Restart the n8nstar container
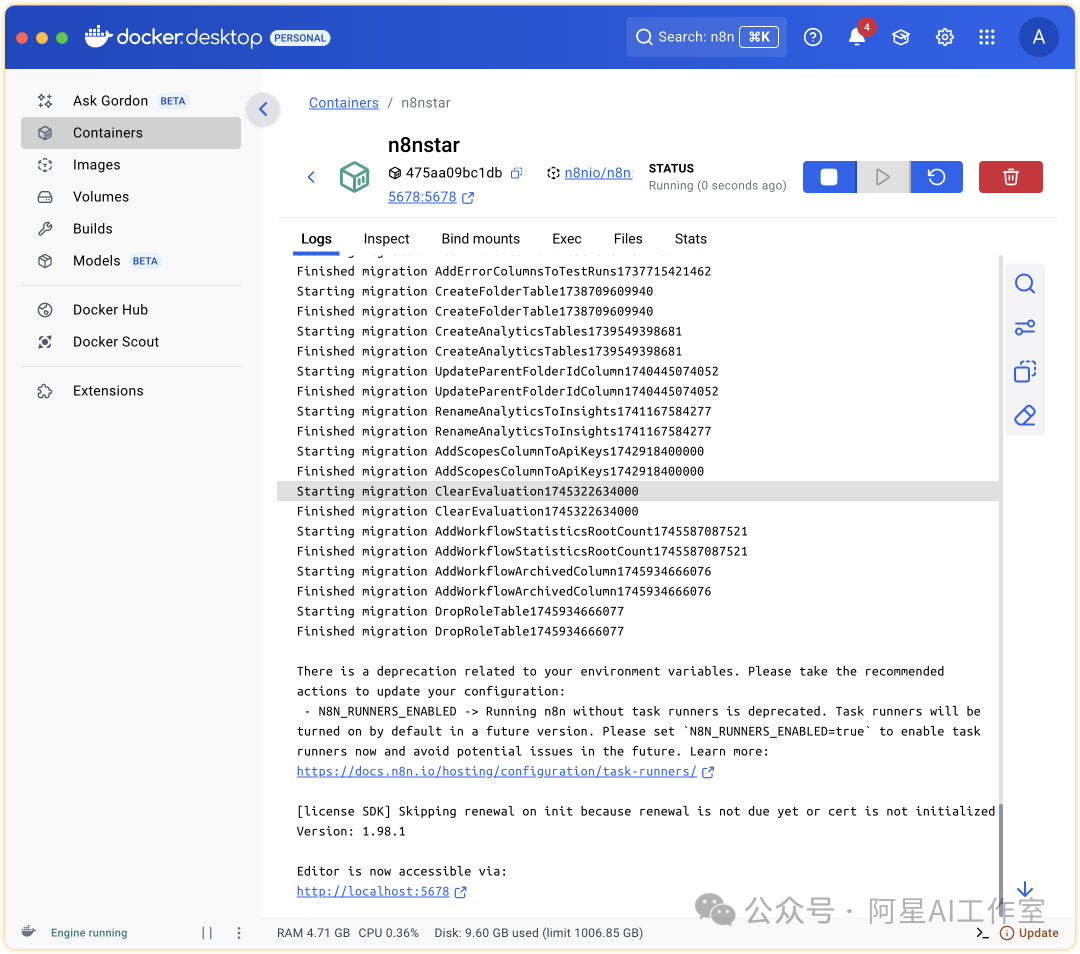The height and width of the screenshot is (954, 1080). tap(936, 177)
